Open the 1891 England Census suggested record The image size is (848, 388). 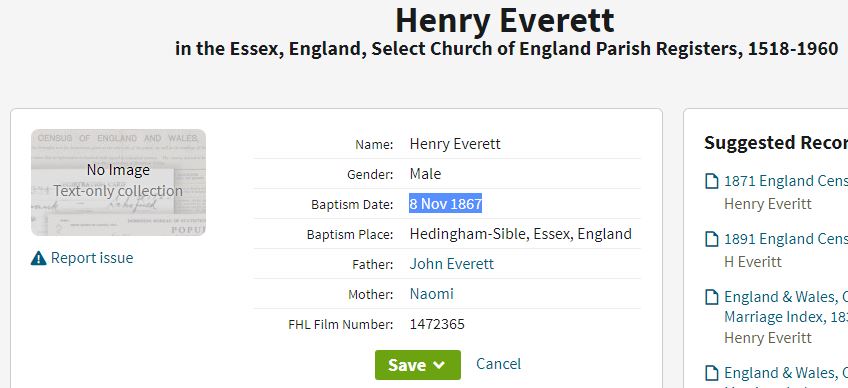point(786,239)
